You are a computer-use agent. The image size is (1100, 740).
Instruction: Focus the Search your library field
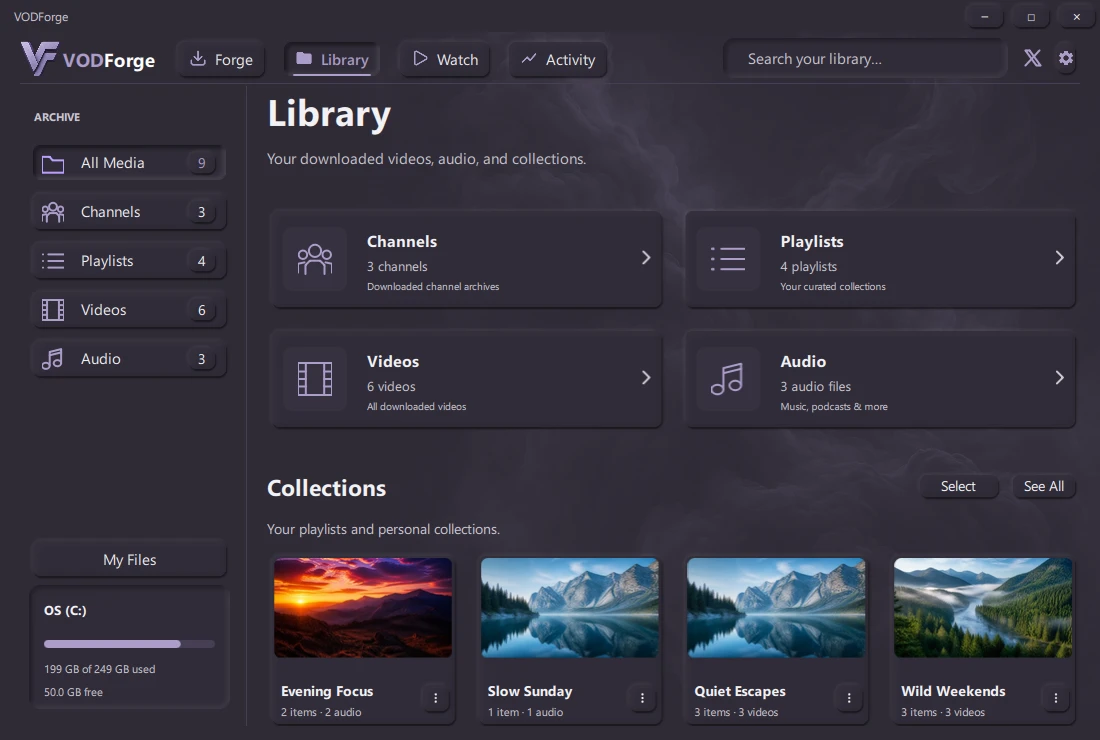pyautogui.click(x=865, y=59)
